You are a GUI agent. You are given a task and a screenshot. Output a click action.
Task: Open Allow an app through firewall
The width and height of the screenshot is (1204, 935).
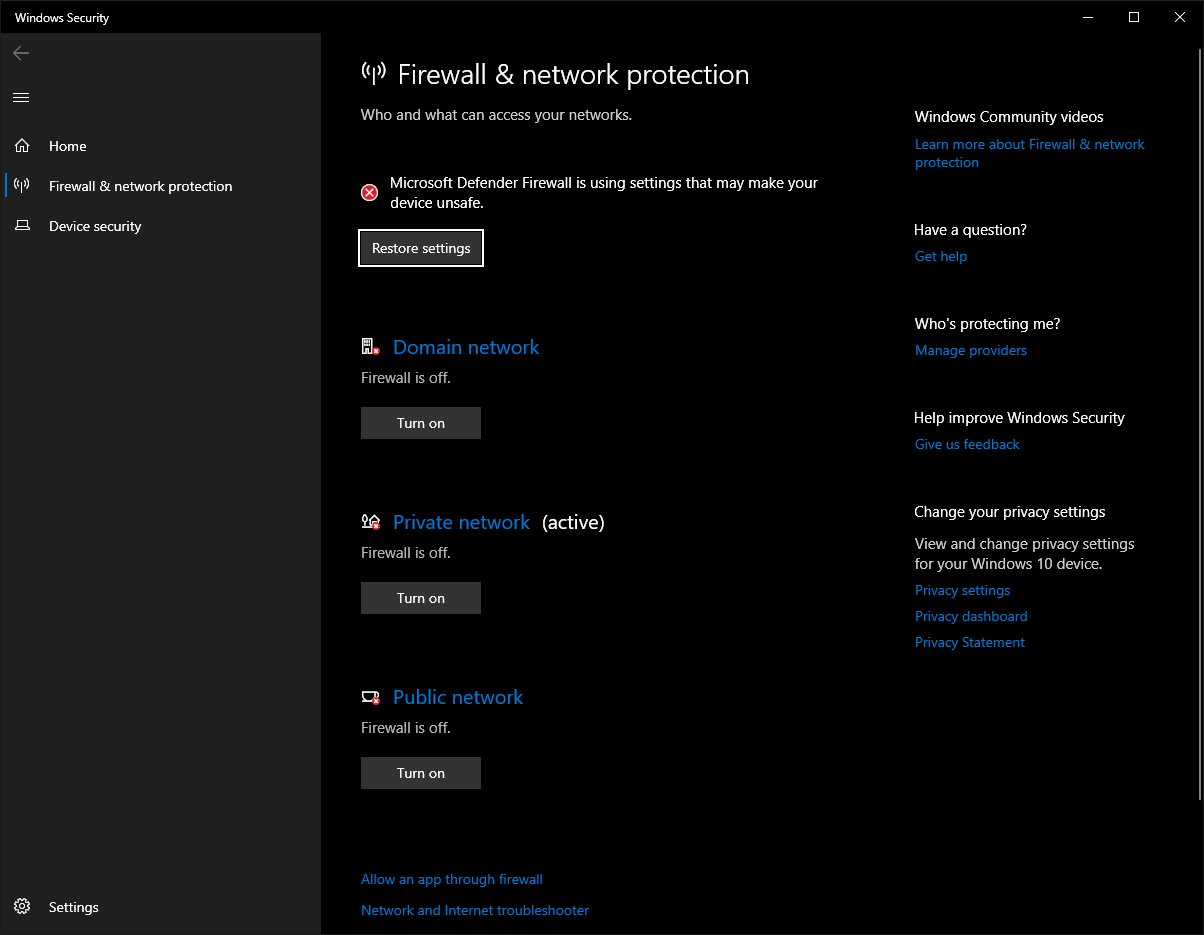452,879
